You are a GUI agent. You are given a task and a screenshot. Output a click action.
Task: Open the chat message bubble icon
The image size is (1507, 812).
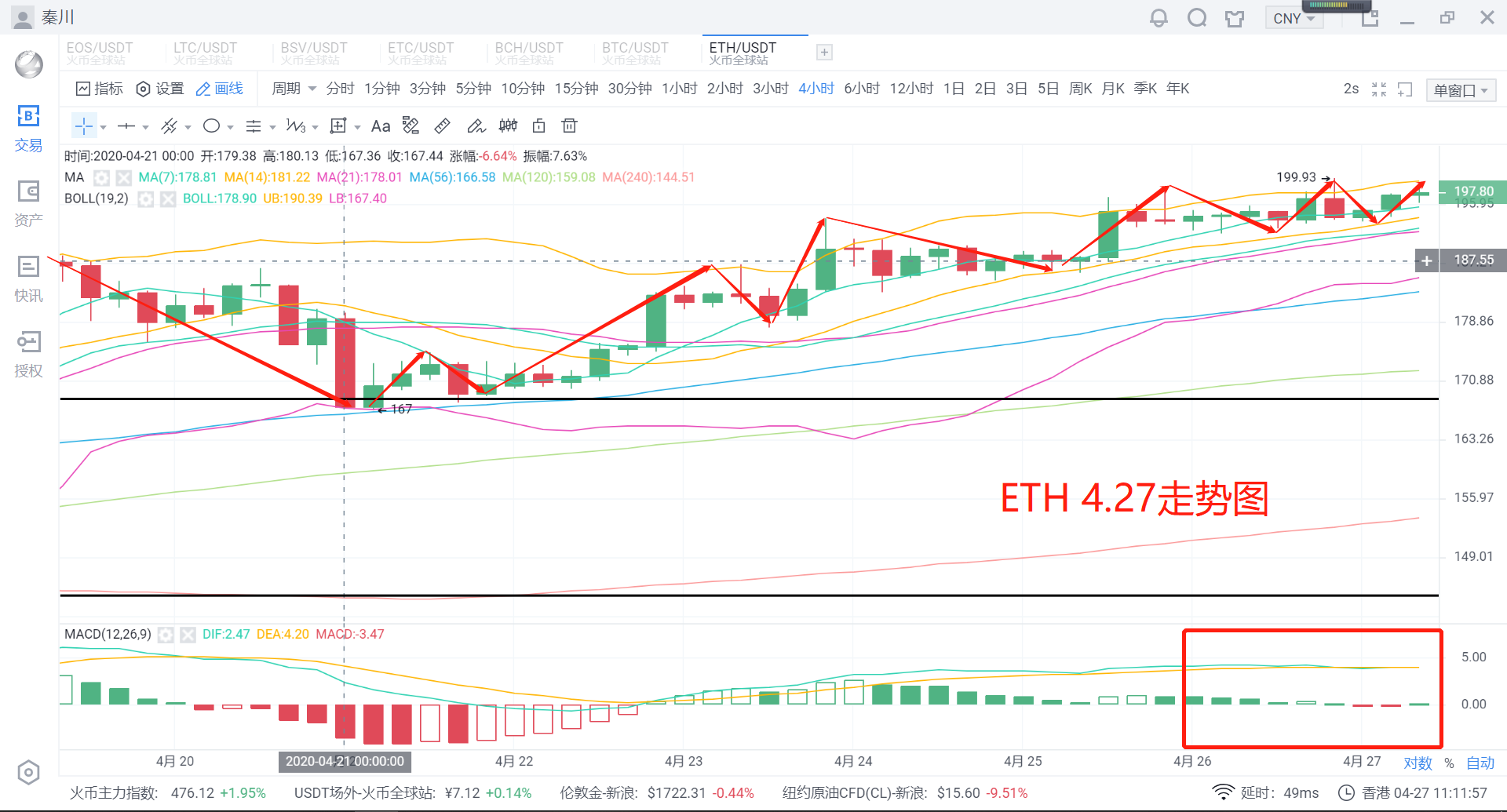[1197, 17]
